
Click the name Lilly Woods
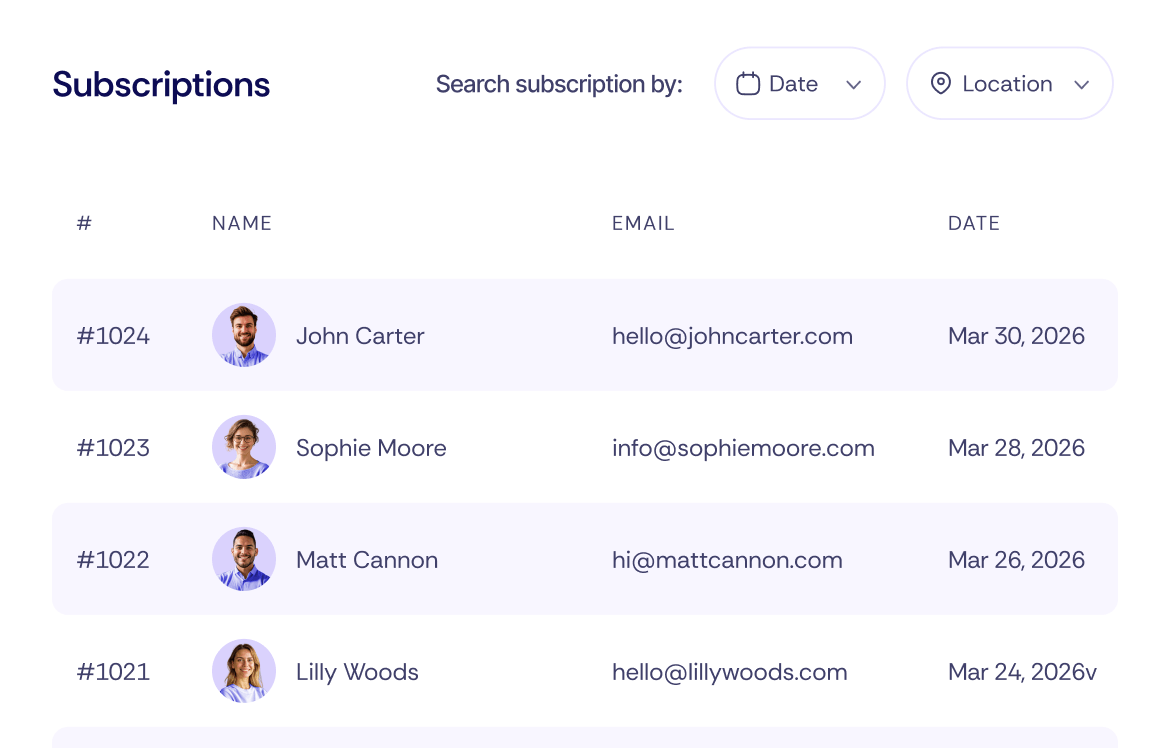(x=358, y=672)
